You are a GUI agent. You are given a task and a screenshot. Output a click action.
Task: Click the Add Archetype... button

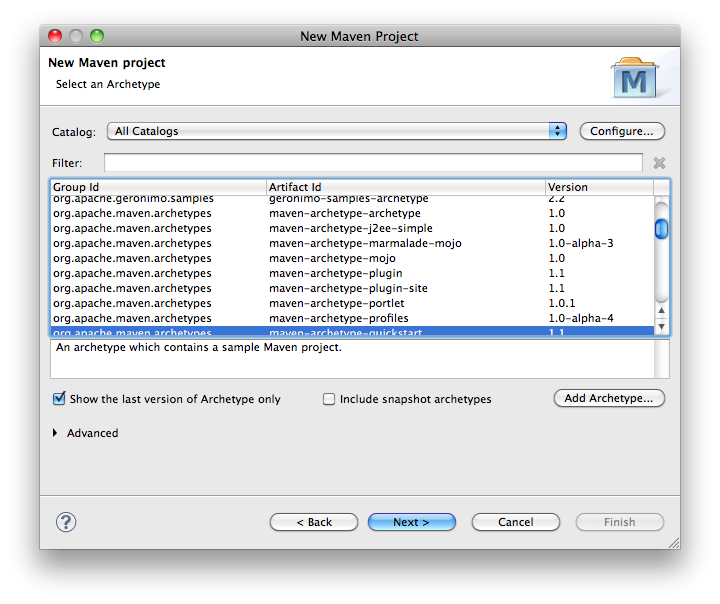click(609, 398)
